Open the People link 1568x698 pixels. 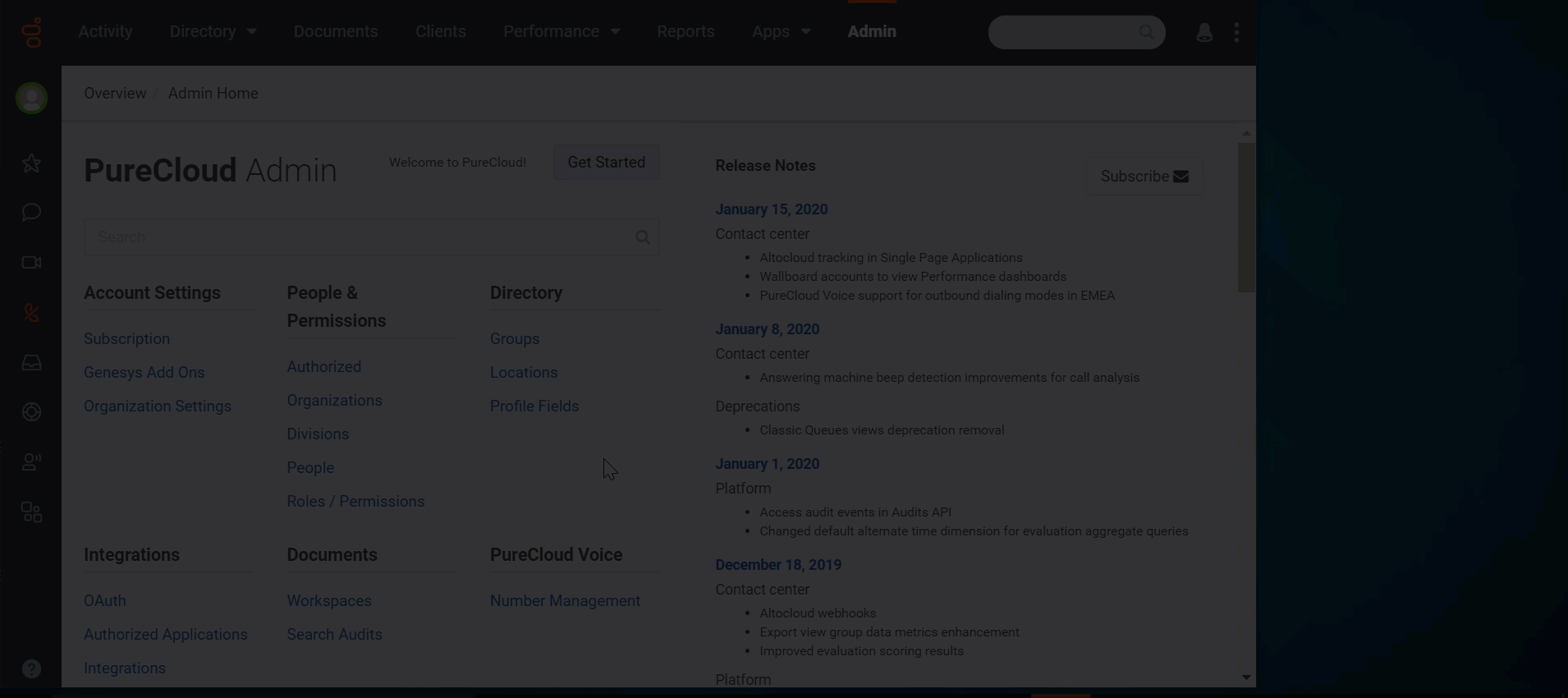pyautogui.click(x=310, y=468)
